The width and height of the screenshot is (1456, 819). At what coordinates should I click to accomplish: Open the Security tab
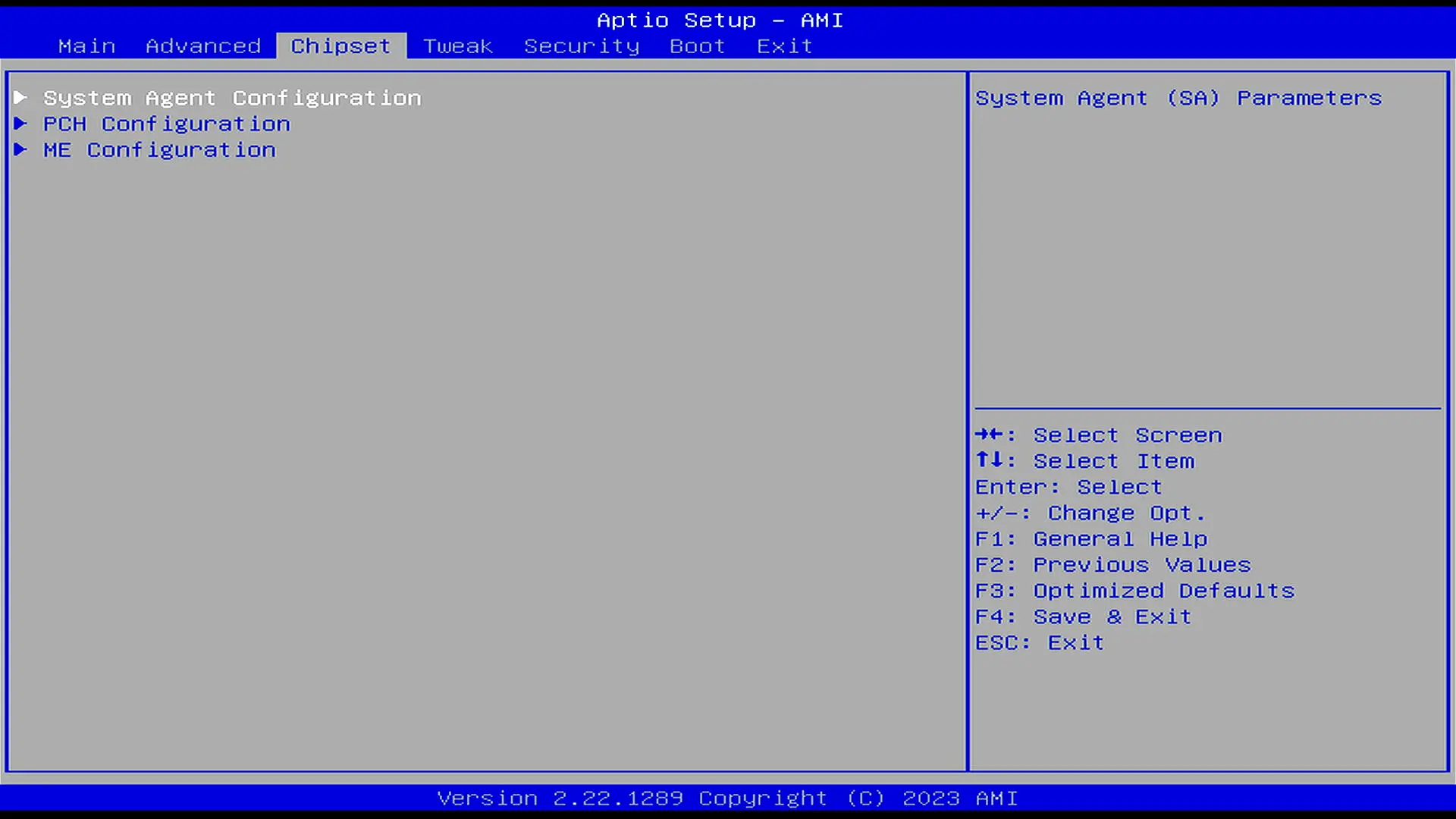tap(582, 46)
